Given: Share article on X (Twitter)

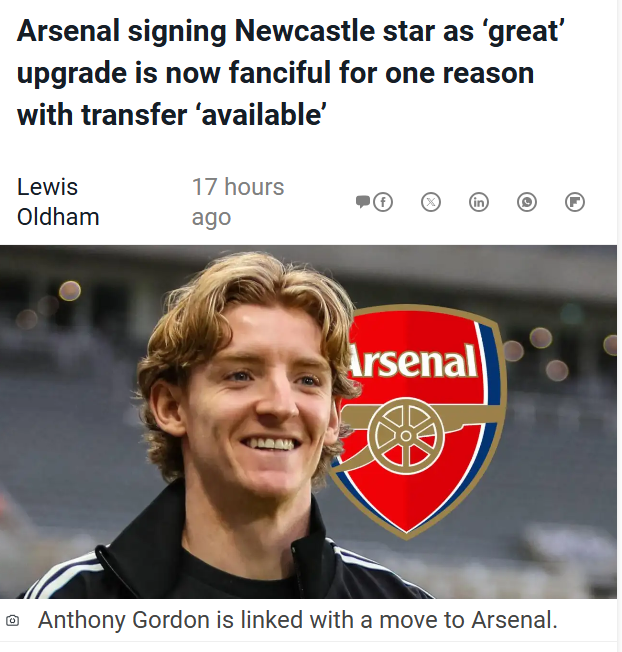Looking at the screenshot, I should click(x=431, y=202).
